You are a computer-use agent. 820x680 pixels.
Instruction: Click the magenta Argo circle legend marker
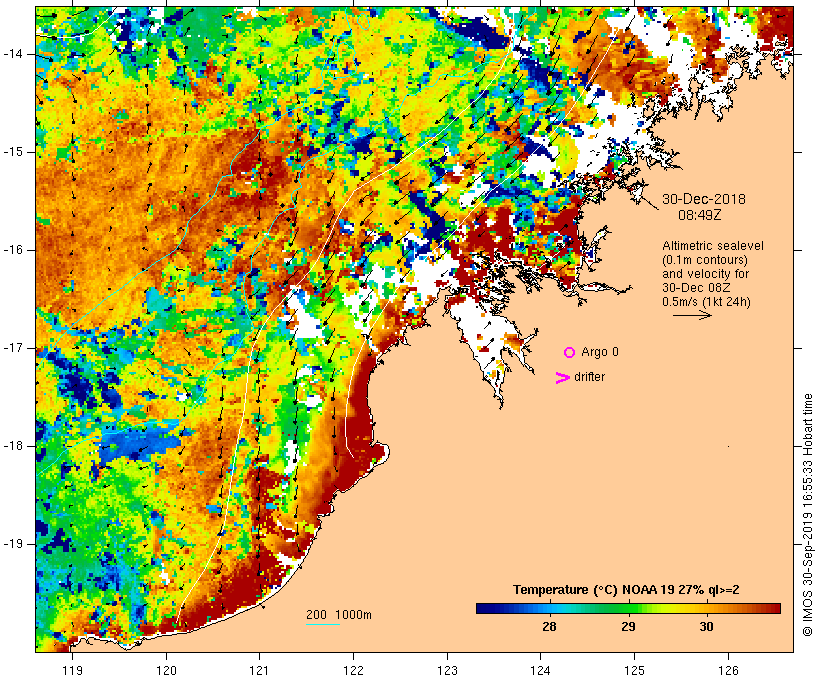click(x=570, y=353)
